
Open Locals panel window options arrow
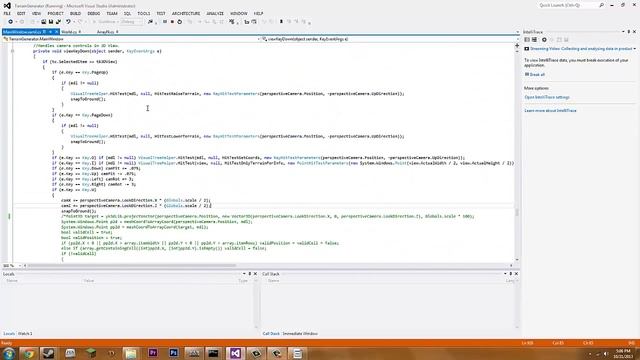[x=244, y=274]
